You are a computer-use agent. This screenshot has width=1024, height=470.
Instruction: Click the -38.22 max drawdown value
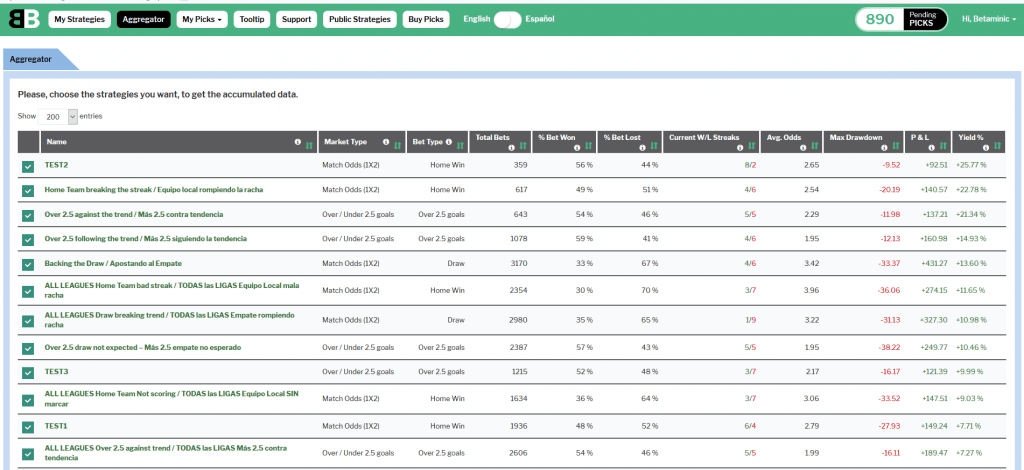pyautogui.click(x=891, y=347)
